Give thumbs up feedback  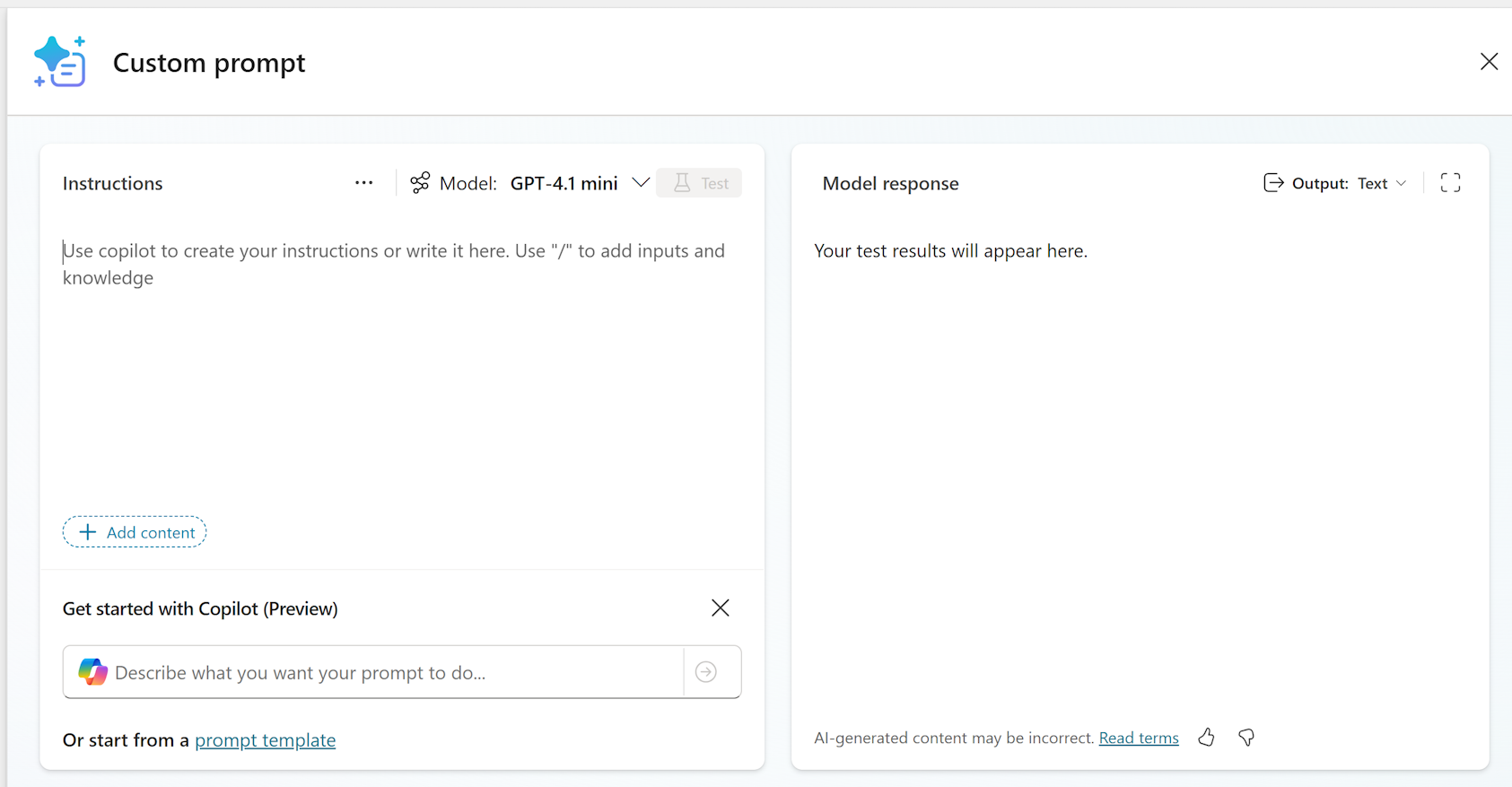pos(1207,738)
